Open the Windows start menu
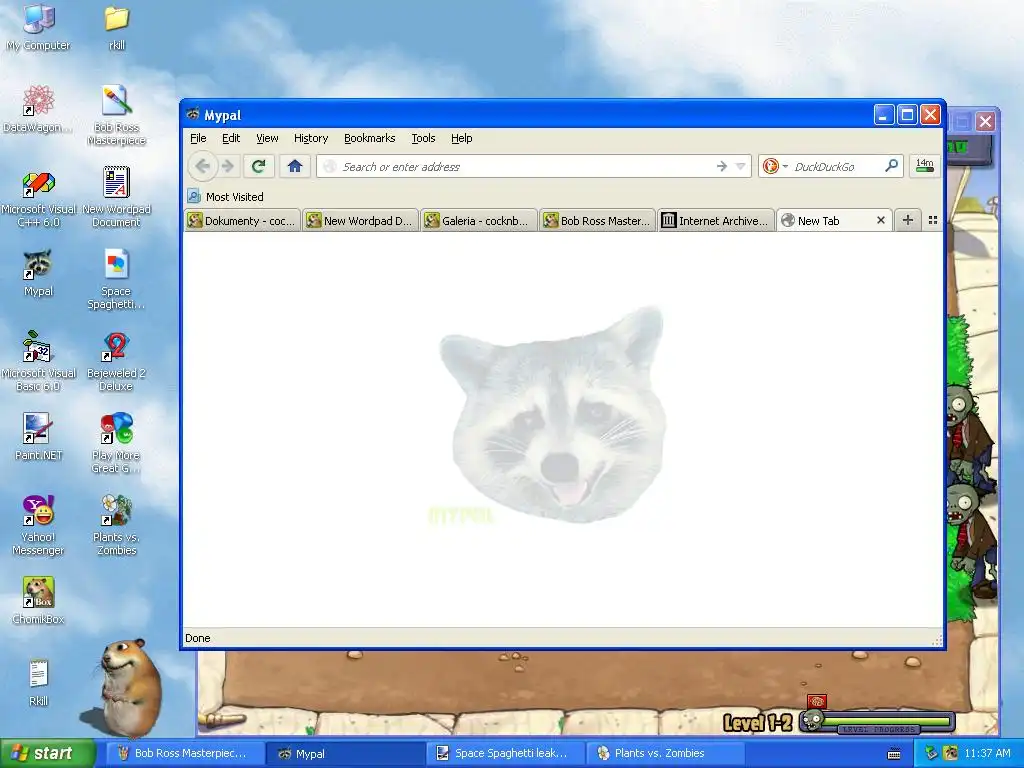 click(x=47, y=753)
